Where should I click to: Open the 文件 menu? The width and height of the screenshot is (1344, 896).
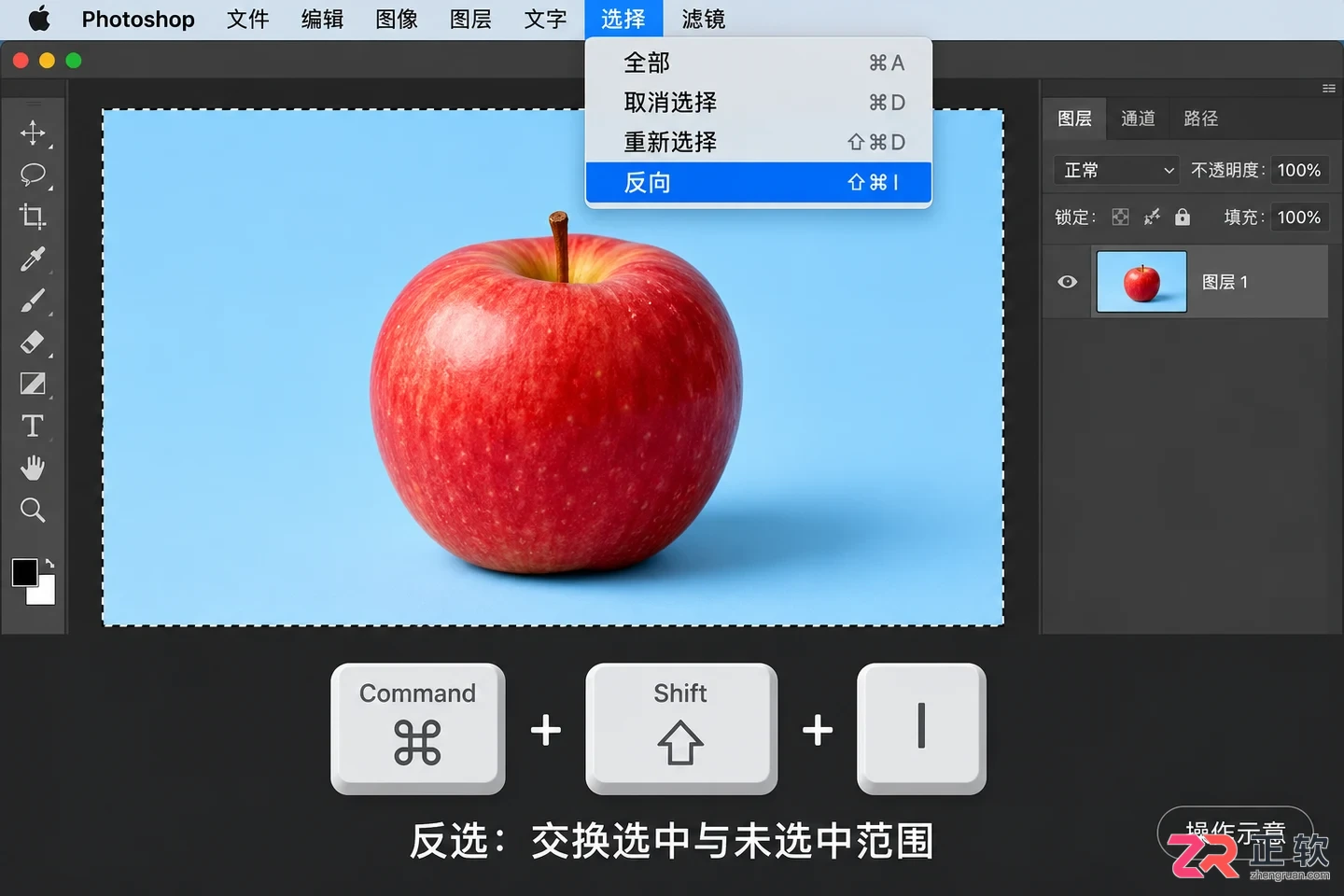pos(248,19)
